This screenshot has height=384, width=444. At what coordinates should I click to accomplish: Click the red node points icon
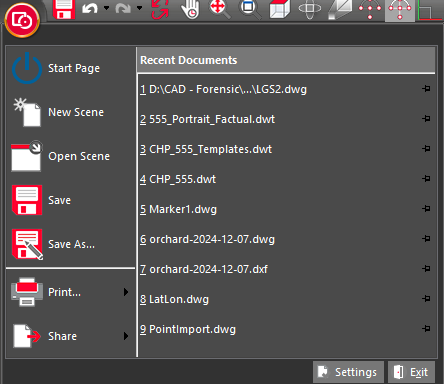(x=370, y=9)
